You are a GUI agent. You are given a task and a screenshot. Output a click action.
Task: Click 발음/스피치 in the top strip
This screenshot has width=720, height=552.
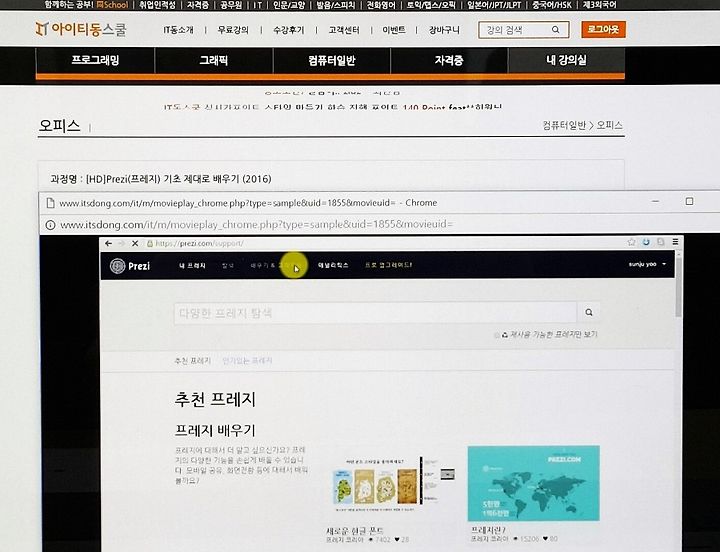(x=335, y=5)
